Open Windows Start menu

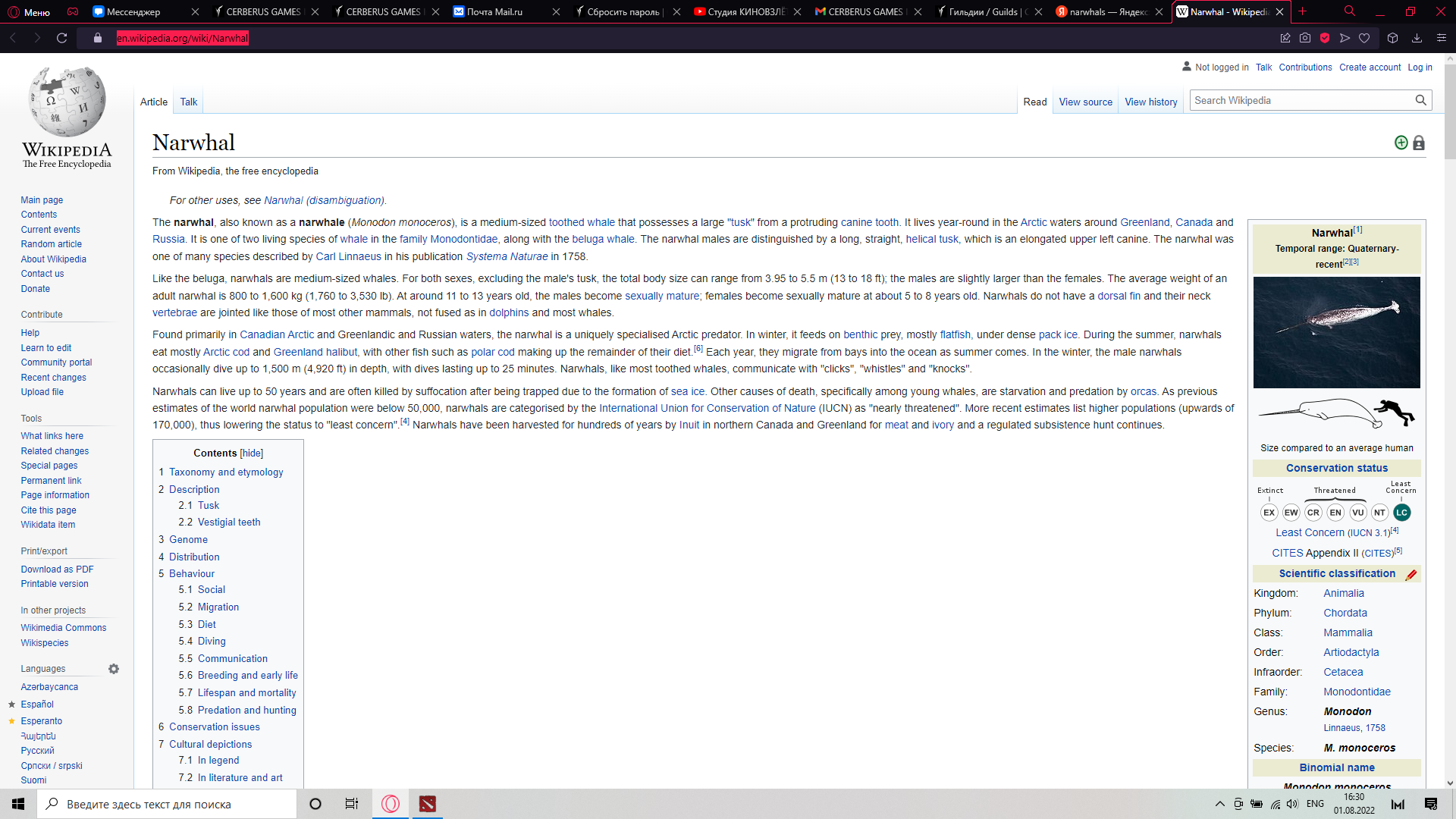coord(18,804)
